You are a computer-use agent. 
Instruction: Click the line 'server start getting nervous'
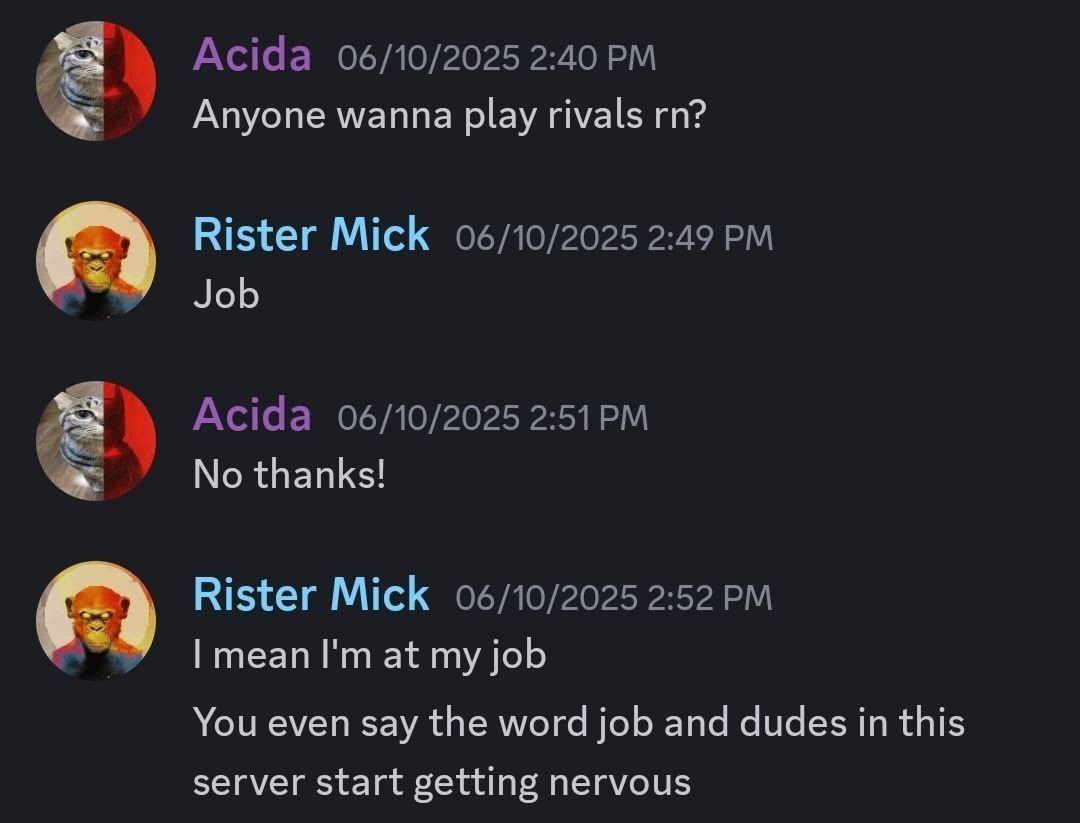point(441,782)
